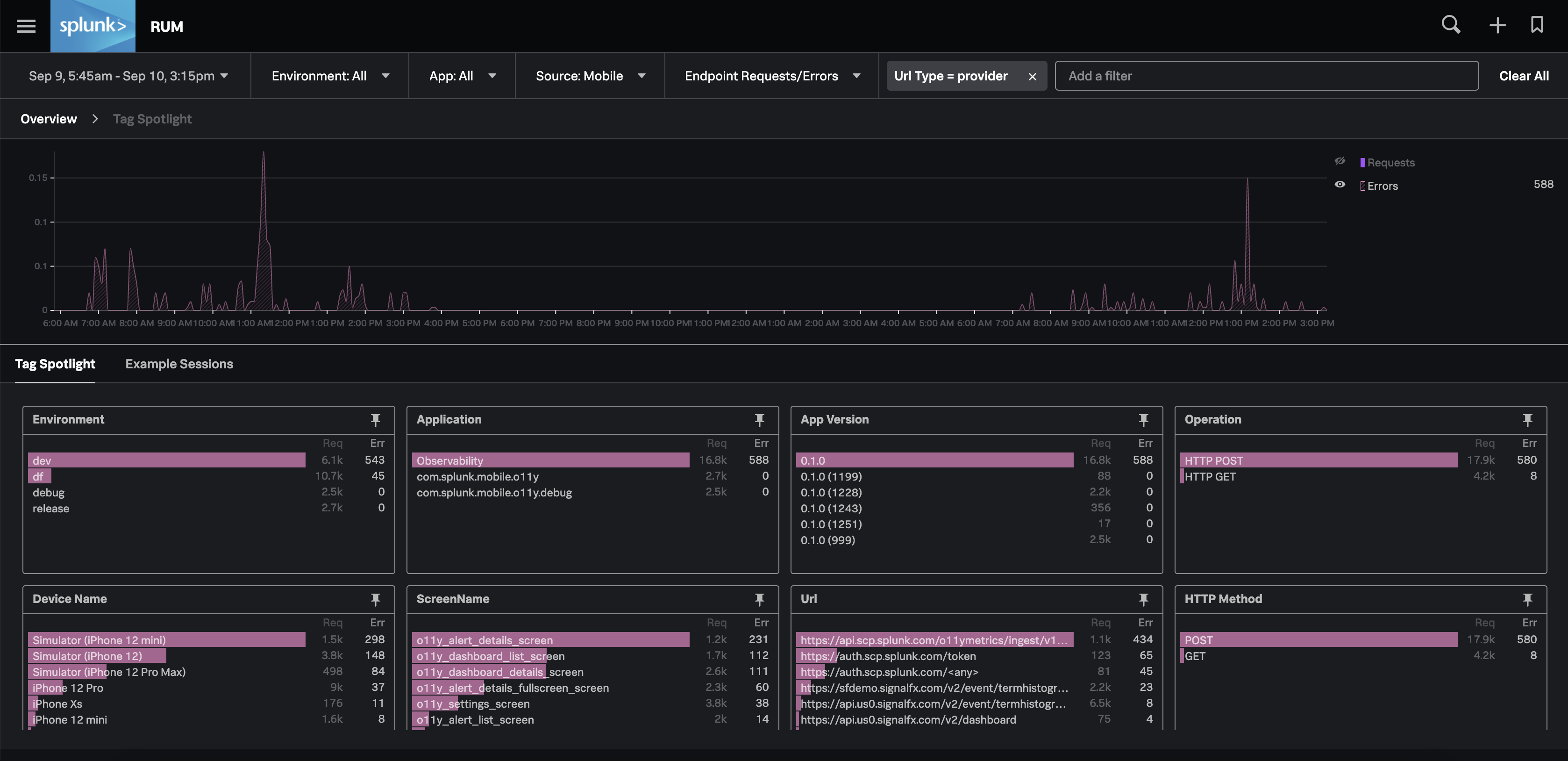Image resolution: width=1568 pixels, height=761 pixels.
Task: Pin the App Version panel
Action: pyautogui.click(x=1143, y=419)
